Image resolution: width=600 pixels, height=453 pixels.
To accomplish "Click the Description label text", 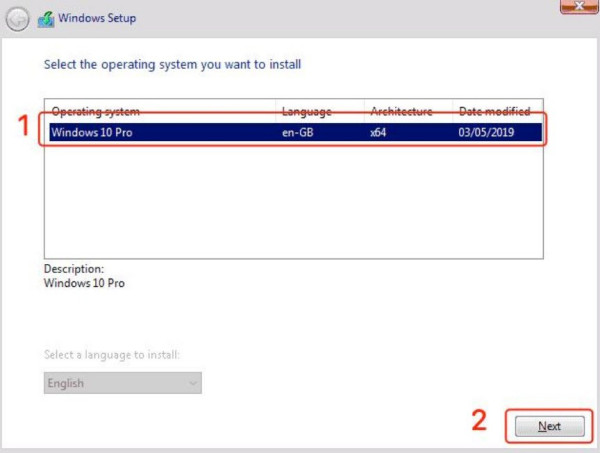I will [74, 269].
